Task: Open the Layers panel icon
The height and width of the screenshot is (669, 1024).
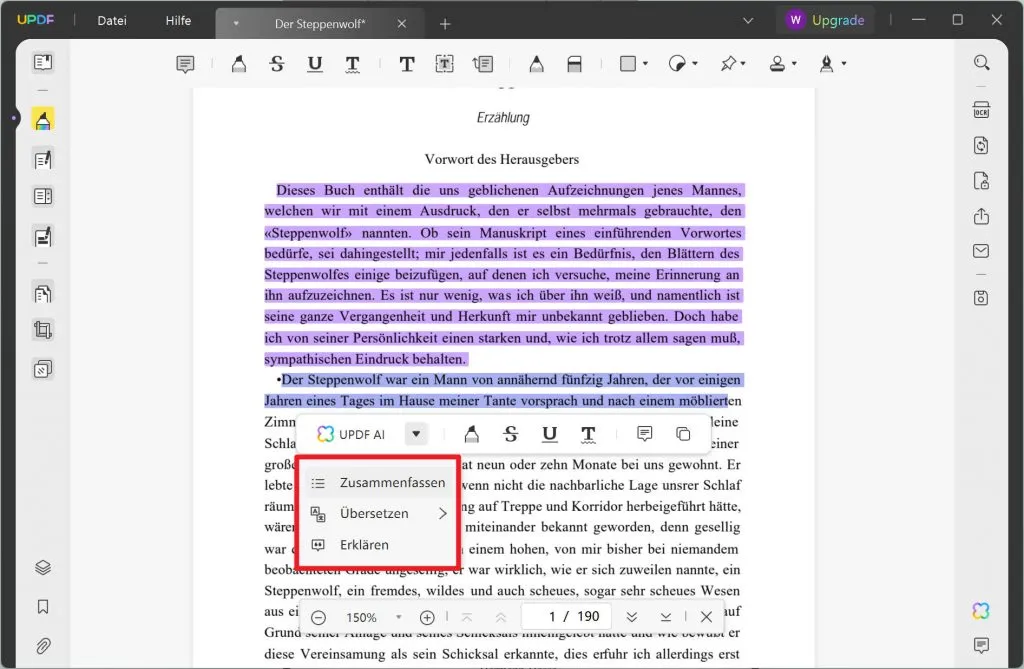Action: [43, 567]
